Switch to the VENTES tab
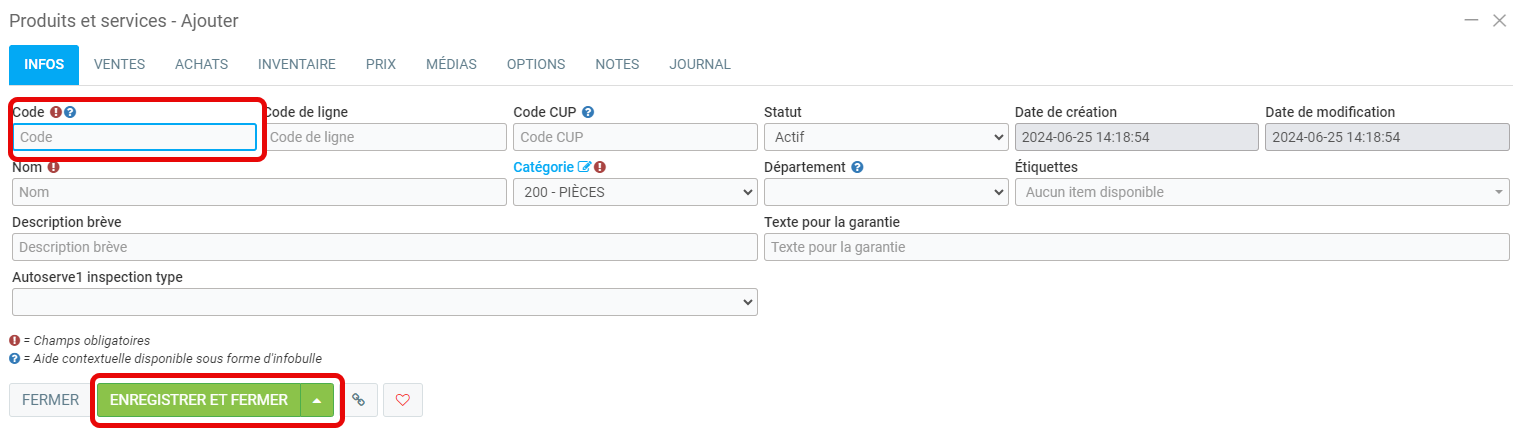This screenshot has height=428, width=1519. [119, 64]
